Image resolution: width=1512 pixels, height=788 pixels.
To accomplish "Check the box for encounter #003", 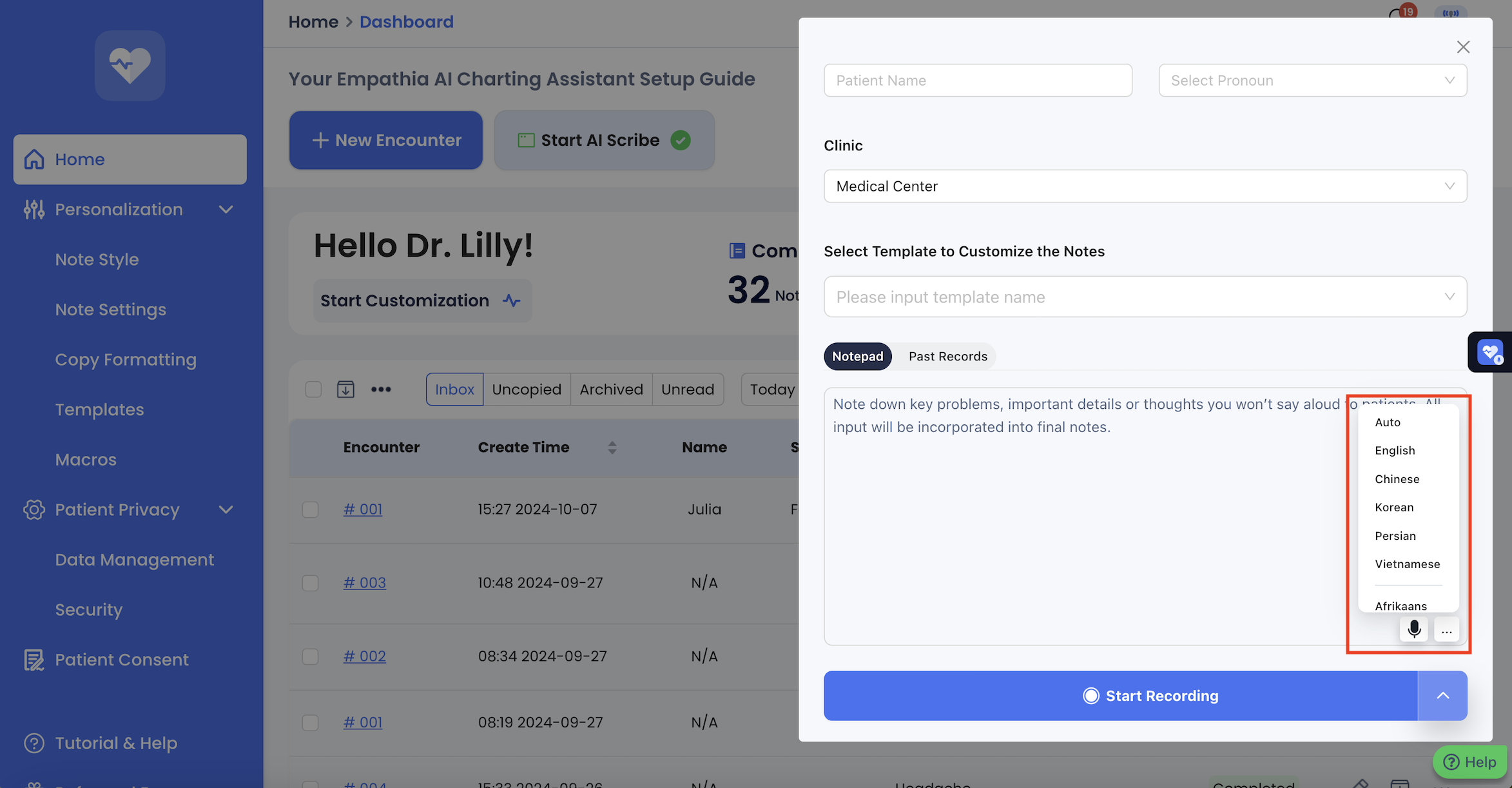I will [311, 583].
